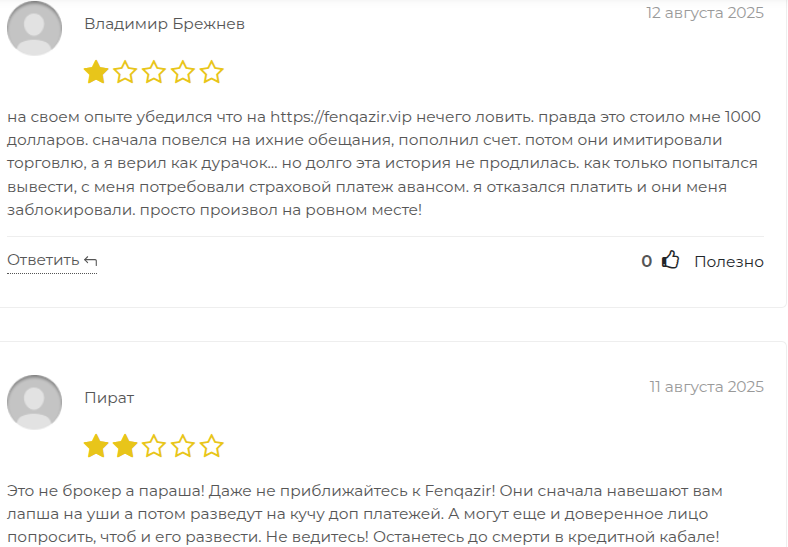Click the thumbs-up icon on Брежнев's review
The height and width of the screenshot is (547, 788).
click(x=671, y=261)
